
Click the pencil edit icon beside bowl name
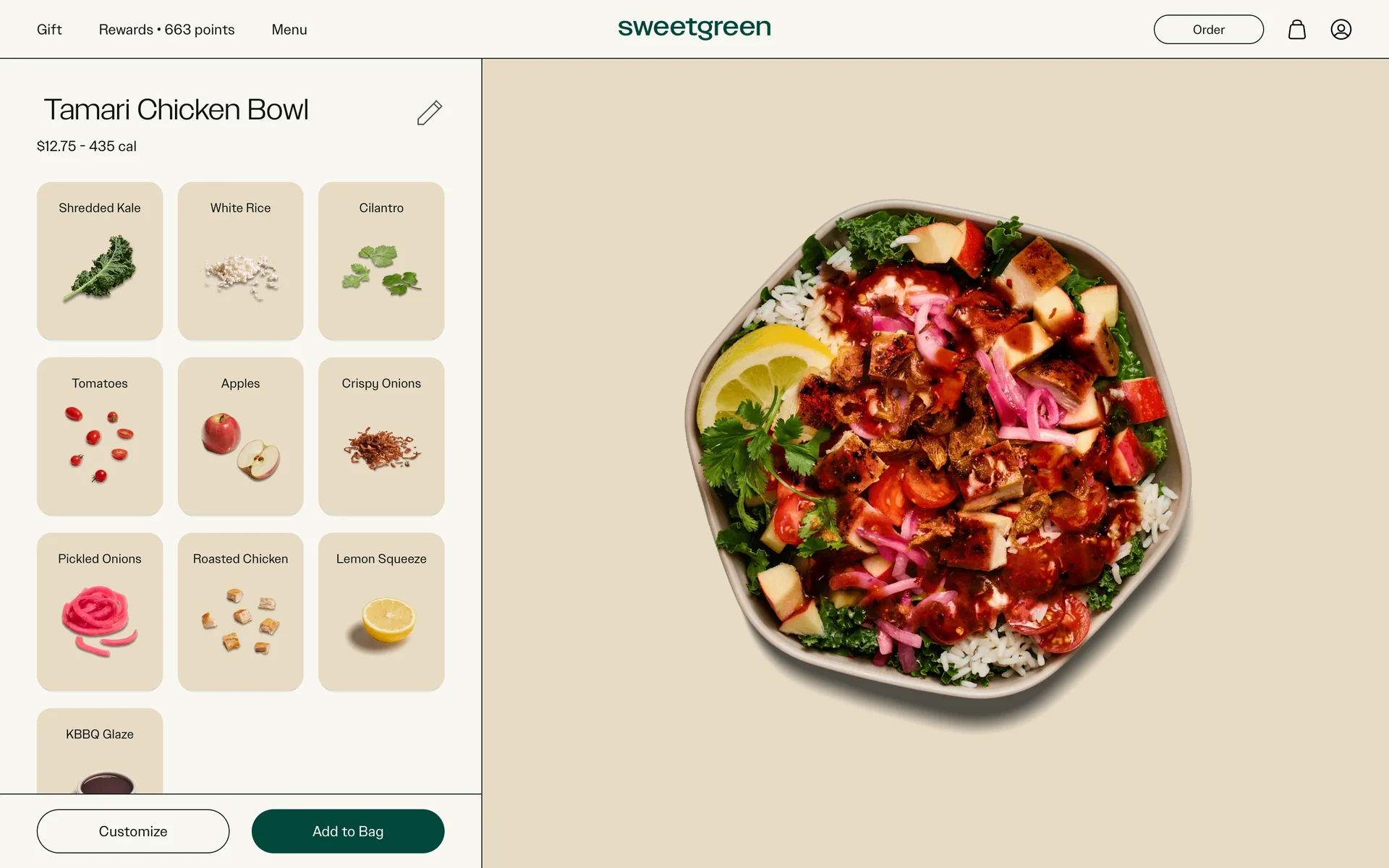(429, 113)
